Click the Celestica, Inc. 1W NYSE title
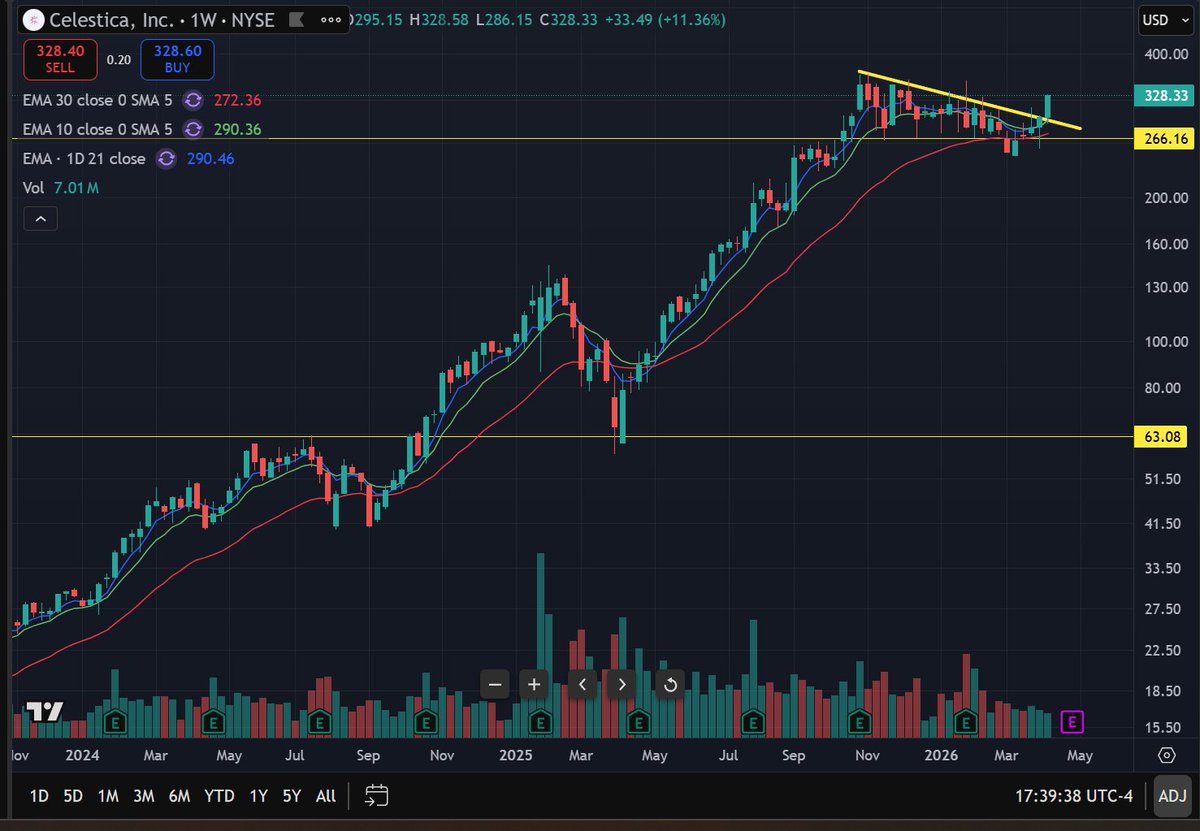1200x831 pixels. tap(161, 18)
